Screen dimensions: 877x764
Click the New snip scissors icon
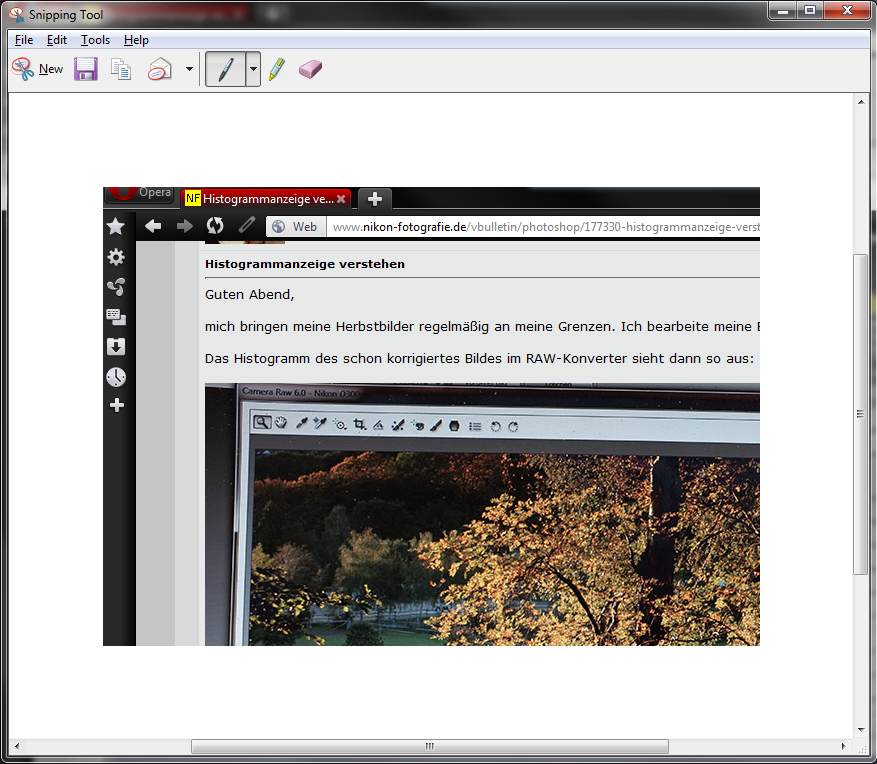click(x=22, y=69)
